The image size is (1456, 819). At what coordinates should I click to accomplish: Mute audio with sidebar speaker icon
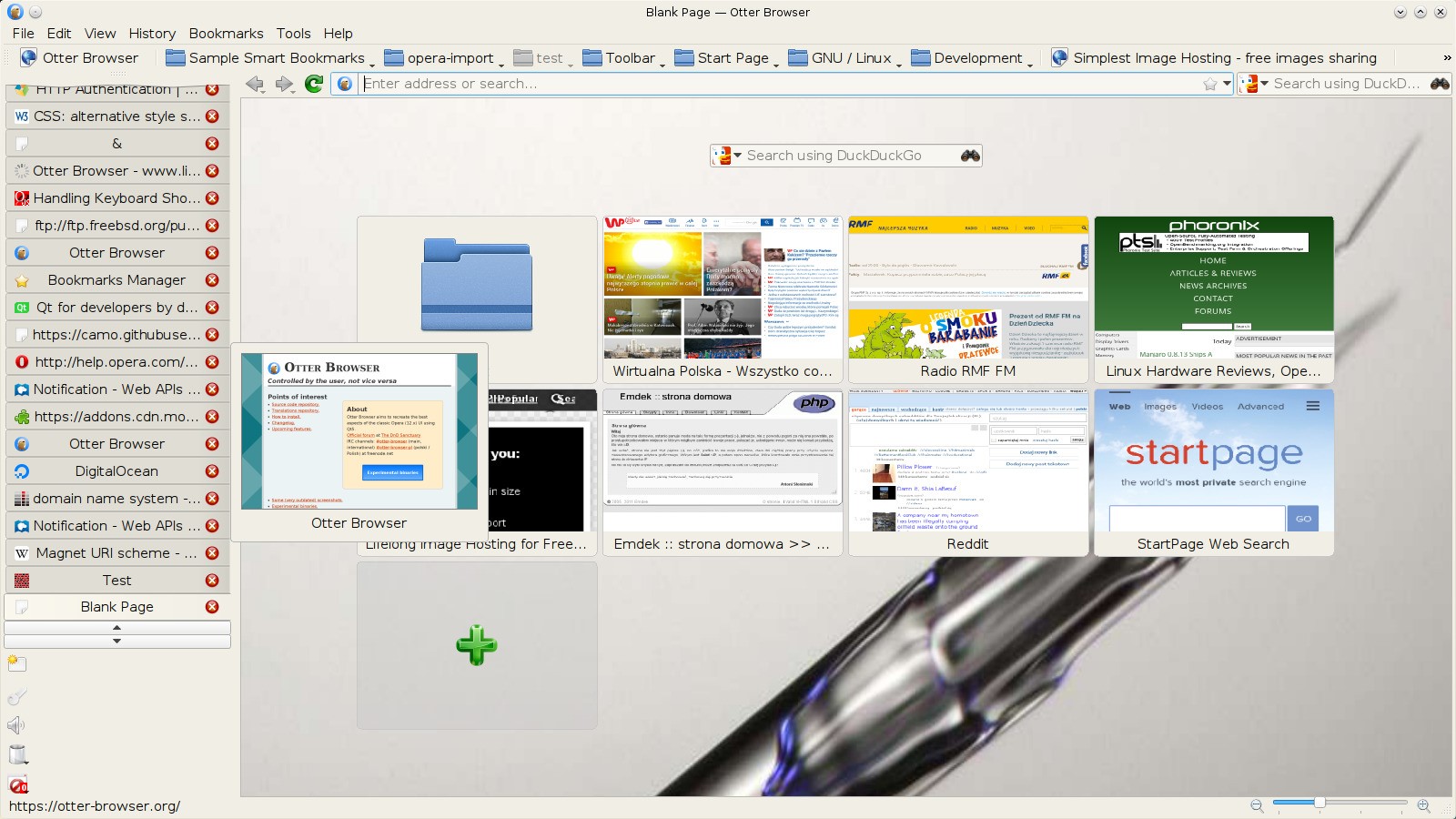point(16,724)
